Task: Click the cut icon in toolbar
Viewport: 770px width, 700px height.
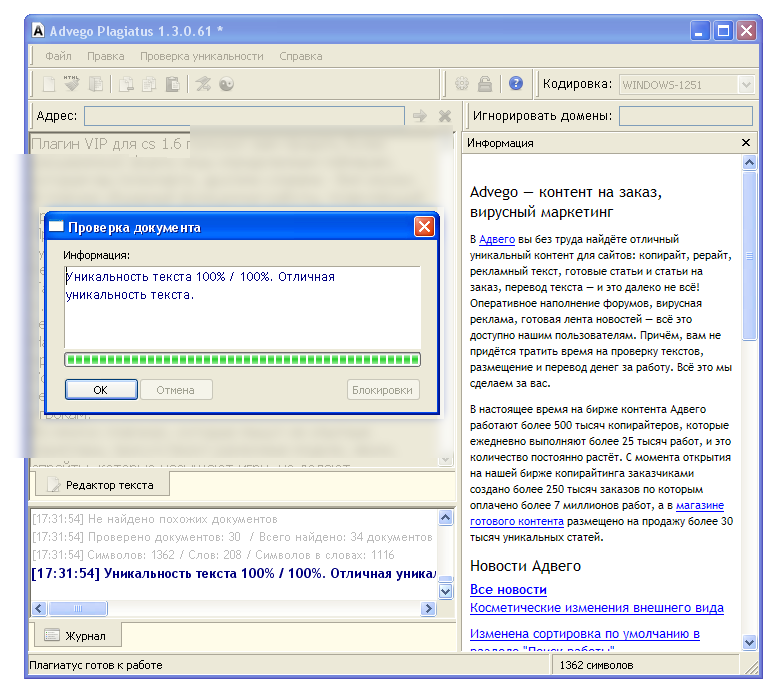Action: [126, 84]
